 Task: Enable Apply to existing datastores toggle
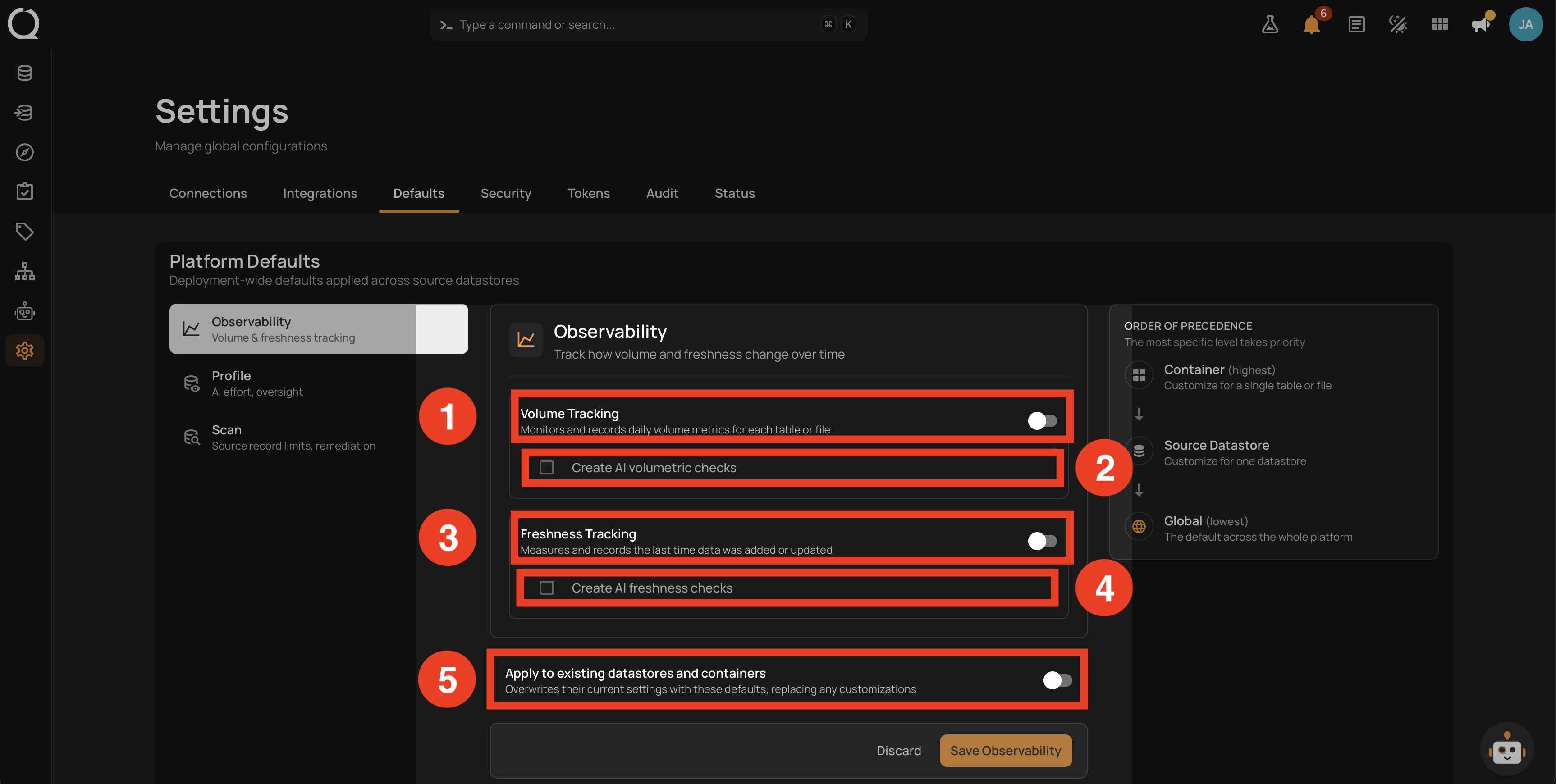(1057, 680)
